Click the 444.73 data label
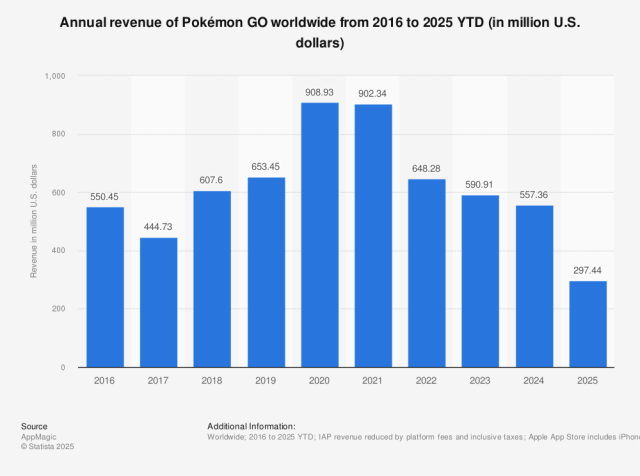Screen dimensions: 640x476 [158, 227]
